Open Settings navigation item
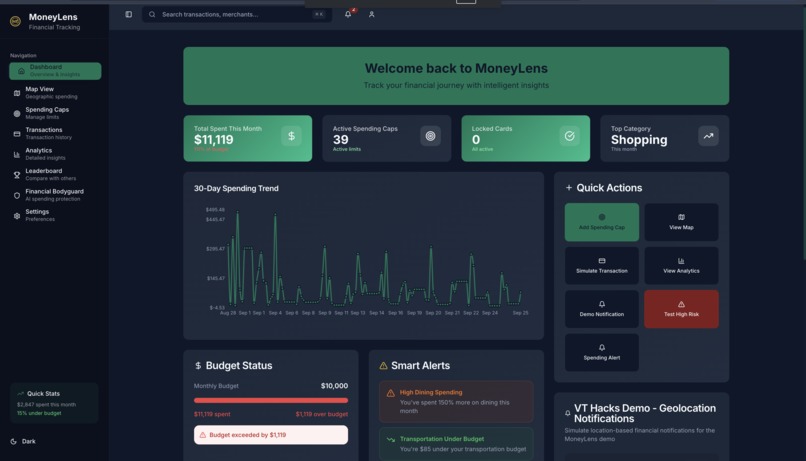 coord(55,215)
